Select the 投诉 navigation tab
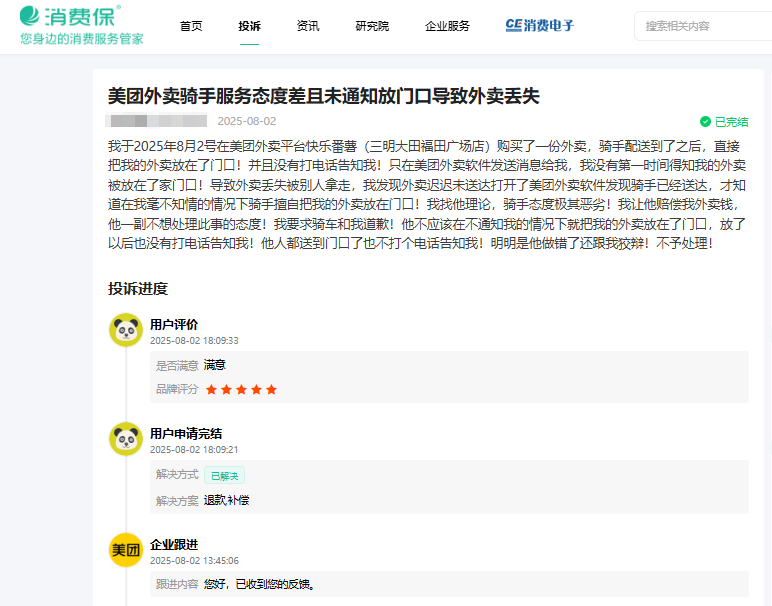 [250, 26]
